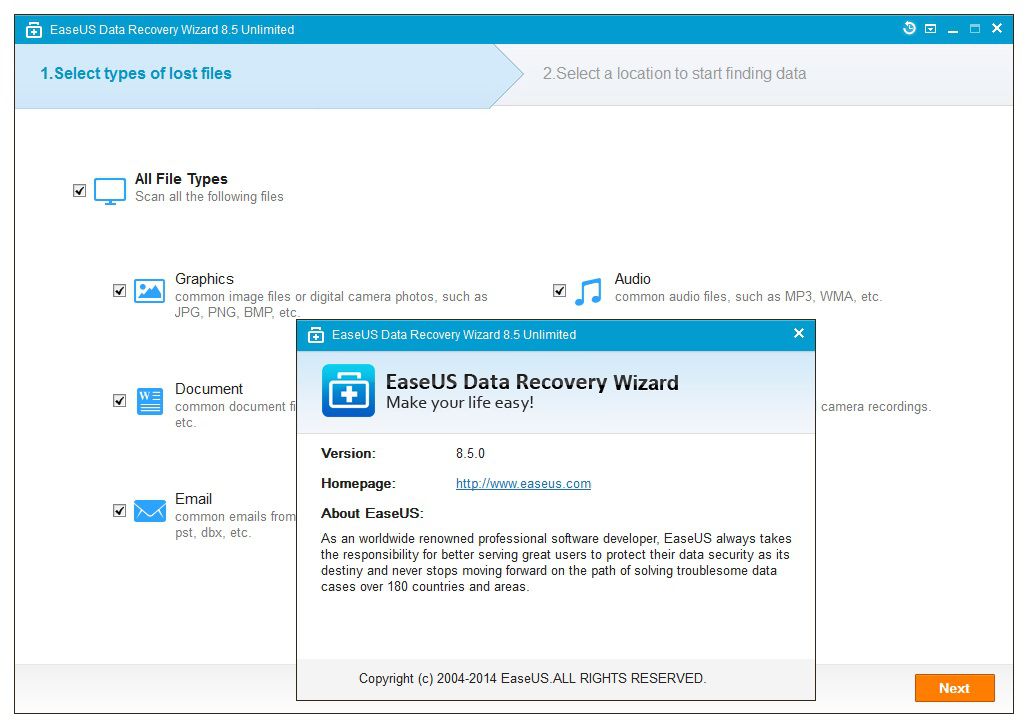Click the EaseUS Data Recovery Wizard heading

[x=532, y=382]
